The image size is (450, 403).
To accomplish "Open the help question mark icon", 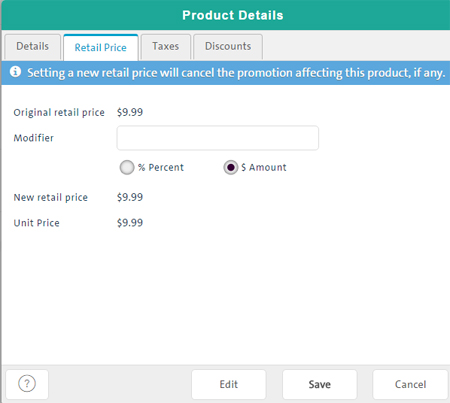I will click(x=27, y=384).
